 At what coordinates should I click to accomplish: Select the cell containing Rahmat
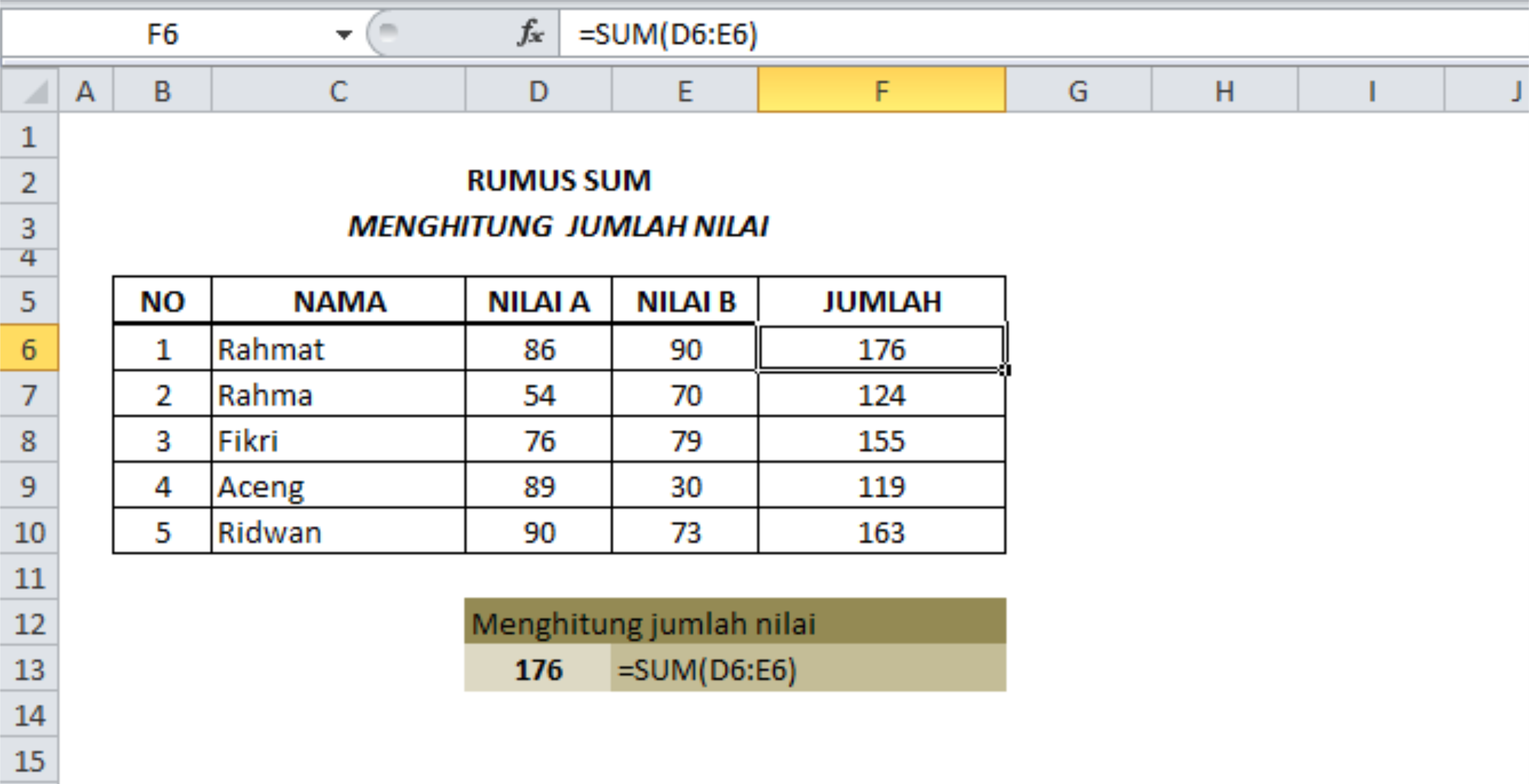click(338, 349)
